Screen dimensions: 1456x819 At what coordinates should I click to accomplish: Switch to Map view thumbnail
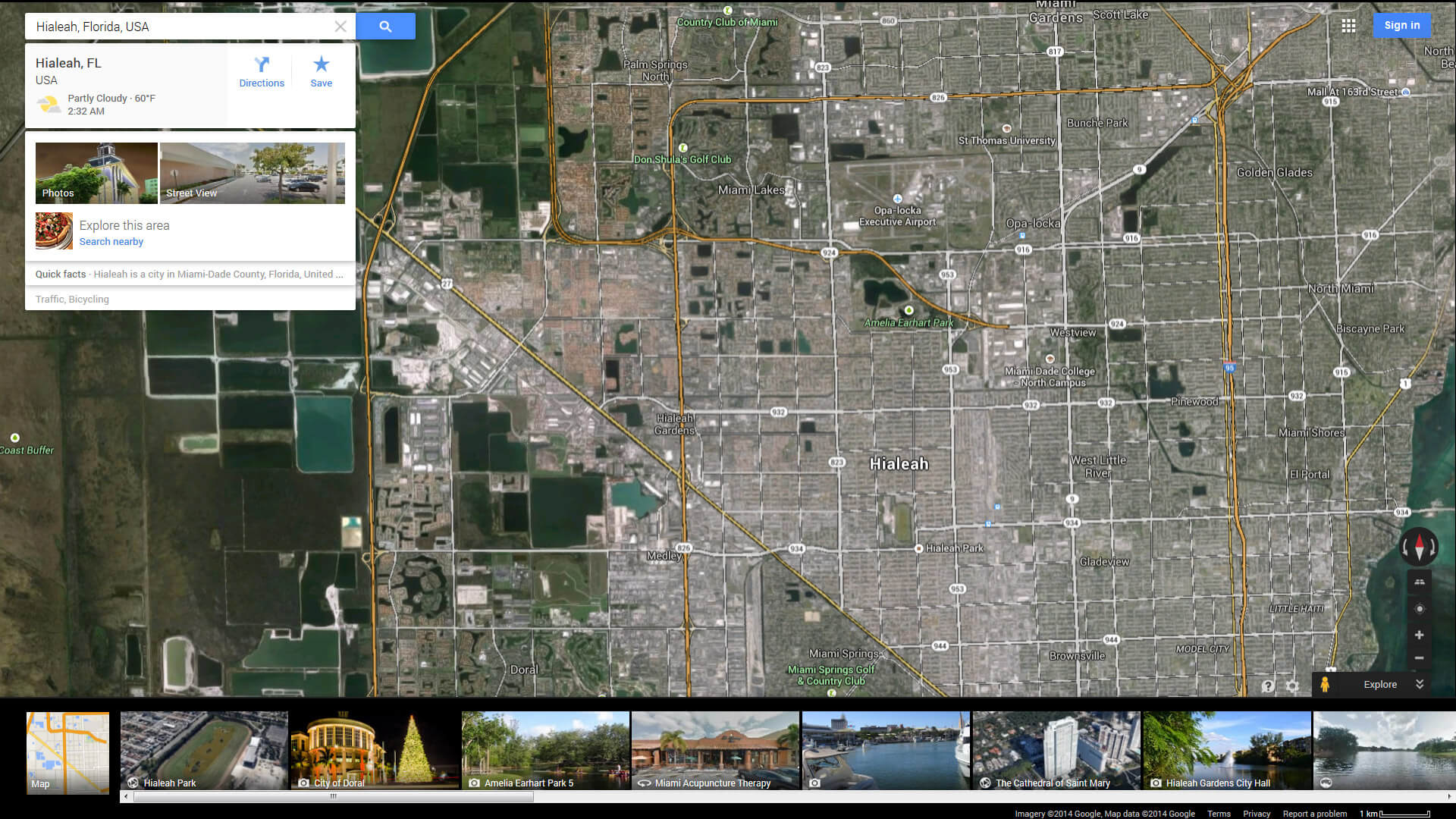pyautogui.click(x=67, y=752)
